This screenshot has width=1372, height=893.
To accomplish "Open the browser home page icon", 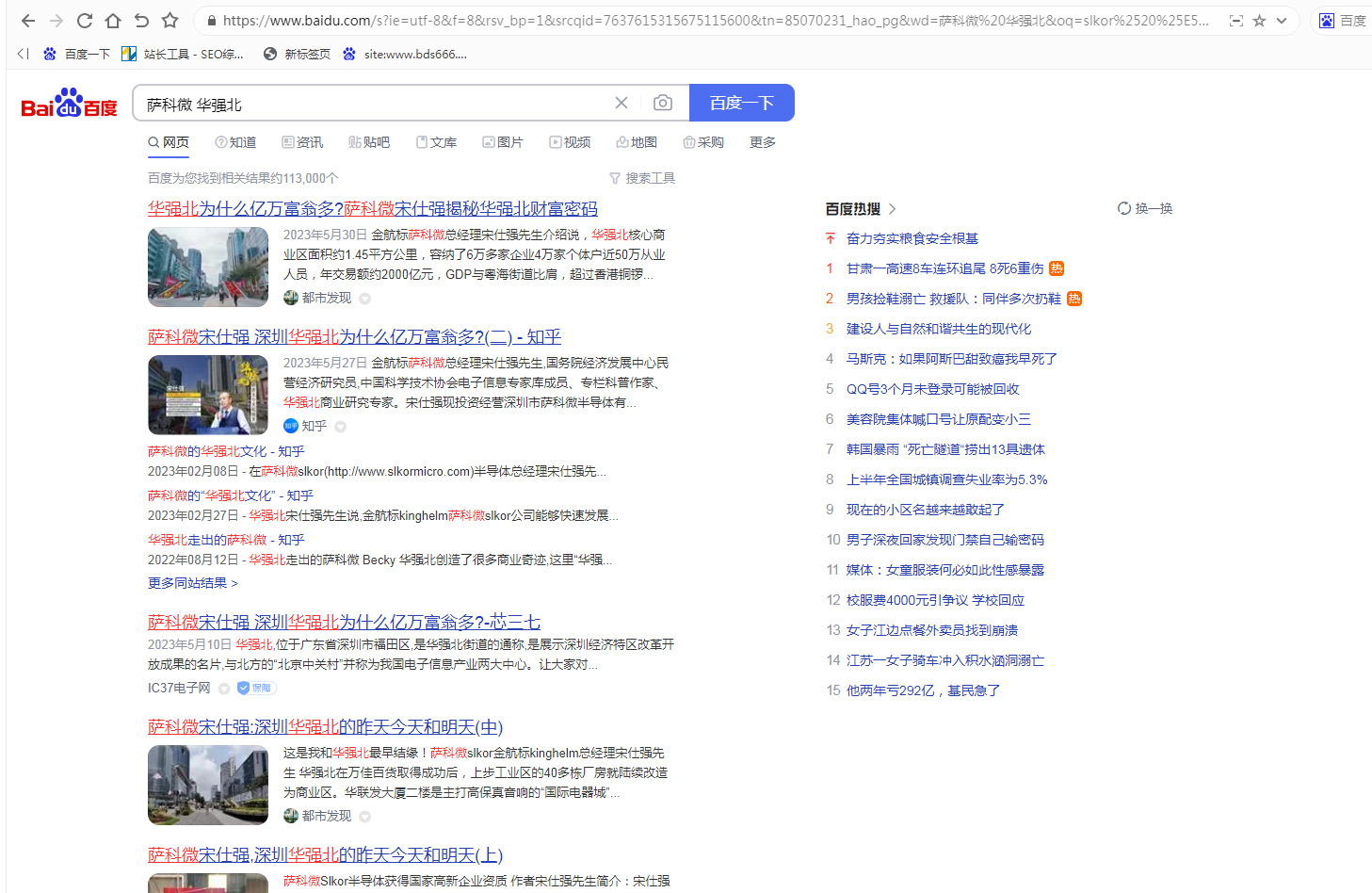I will 113,21.
